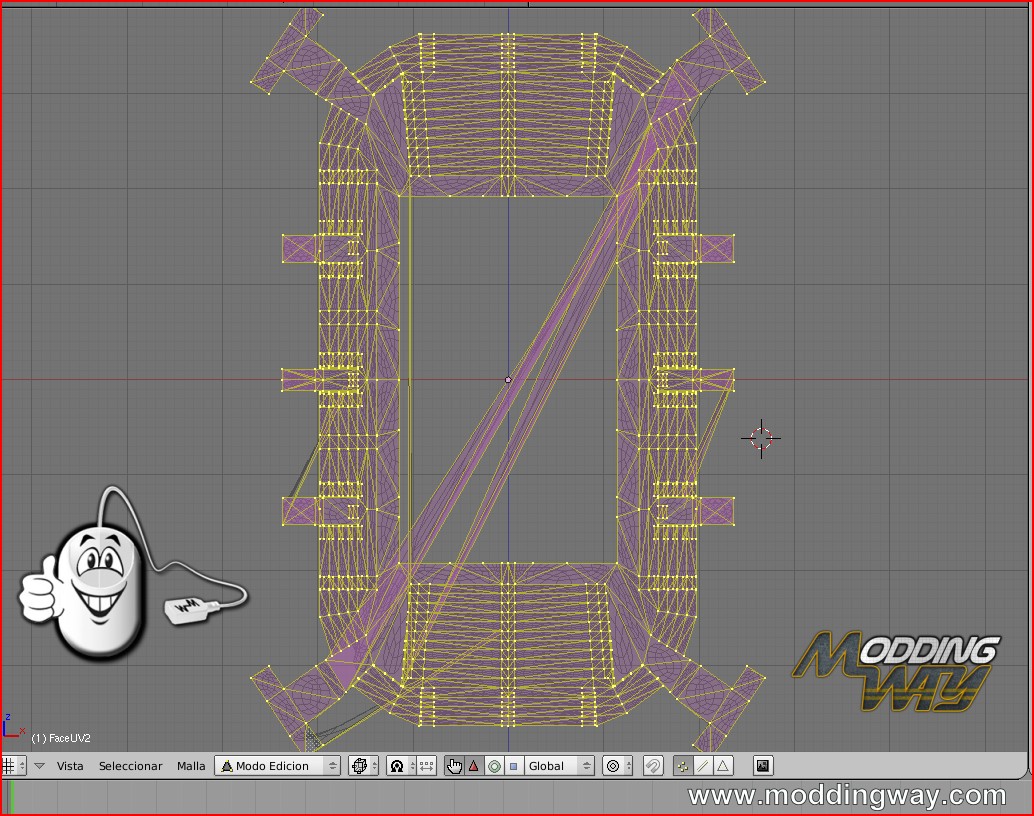Open the Seleccionar menu

[130, 766]
